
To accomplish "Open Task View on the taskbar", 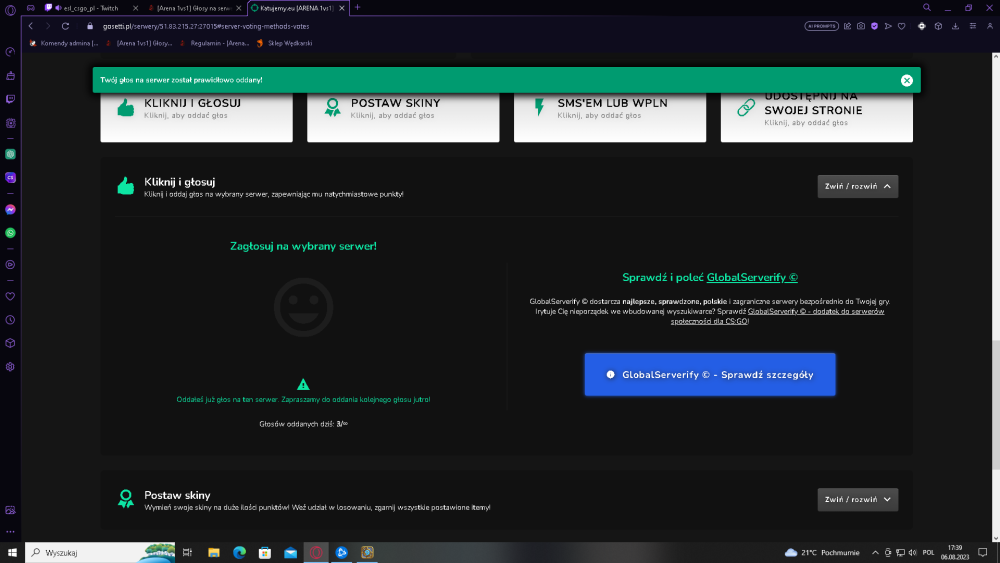I will (x=188, y=552).
